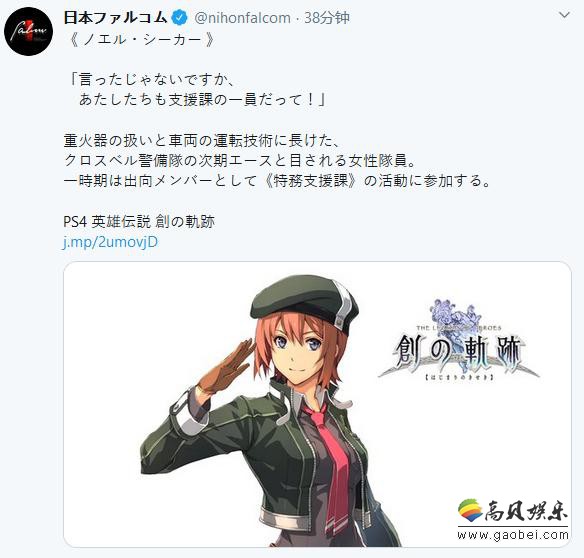Click the blue verified badge
The image size is (584, 558).
[180, 18]
